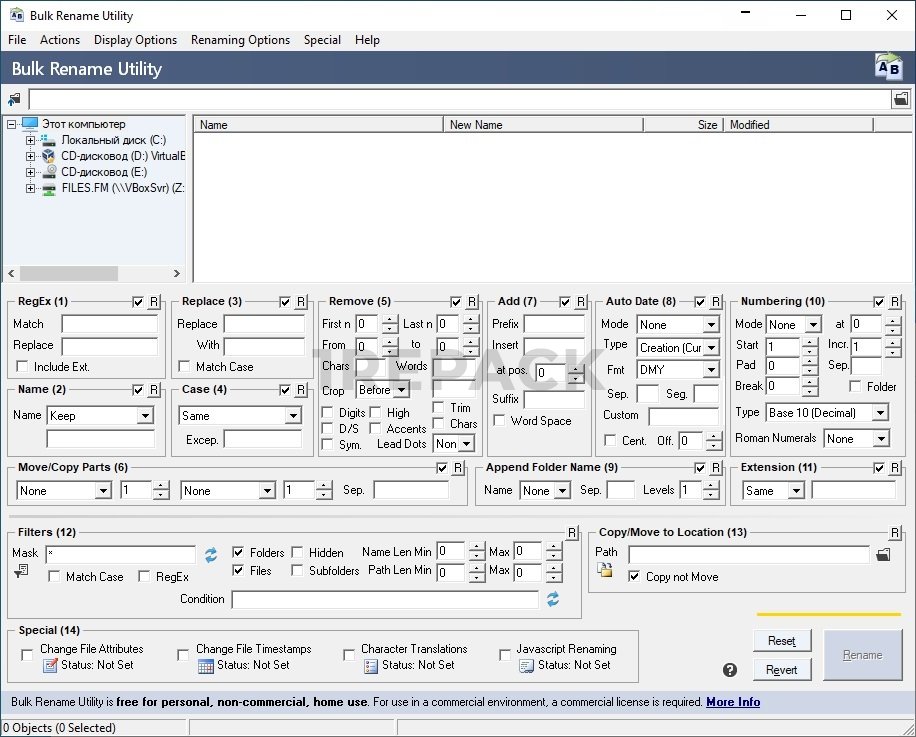Image resolution: width=916 pixels, height=737 pixels.
Task: Click the refresh icon next to Mask field
Action: [x=211, y=554]
